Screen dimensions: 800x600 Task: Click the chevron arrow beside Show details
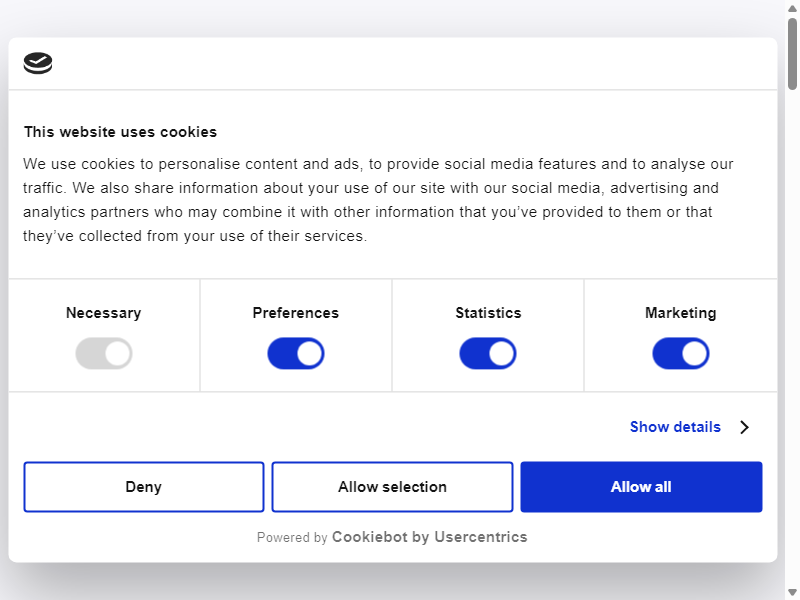(x=744, y=427)
